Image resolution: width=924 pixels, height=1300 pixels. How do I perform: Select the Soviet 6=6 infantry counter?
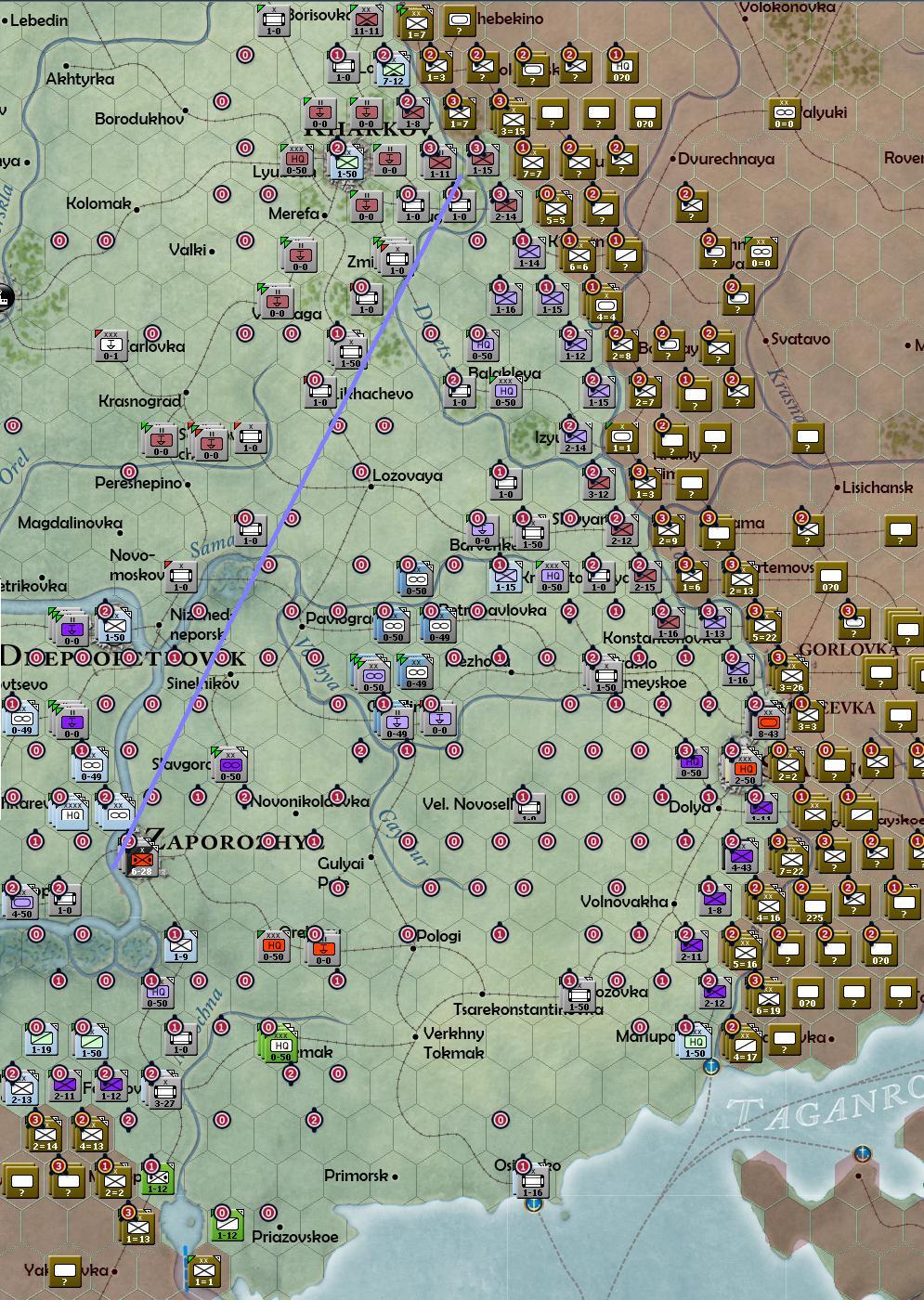[579, 256]
